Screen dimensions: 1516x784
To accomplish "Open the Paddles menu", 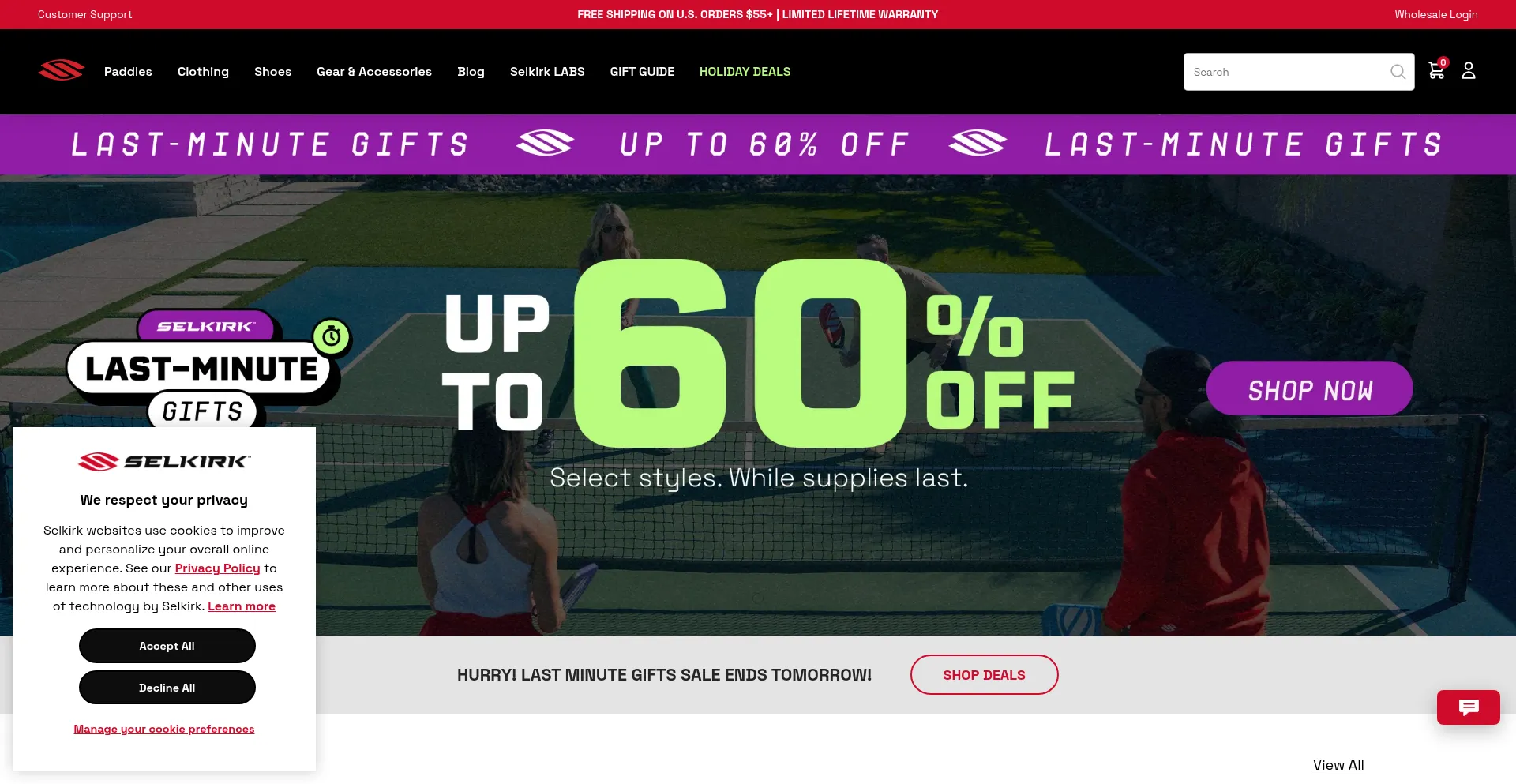I will 128,72.
